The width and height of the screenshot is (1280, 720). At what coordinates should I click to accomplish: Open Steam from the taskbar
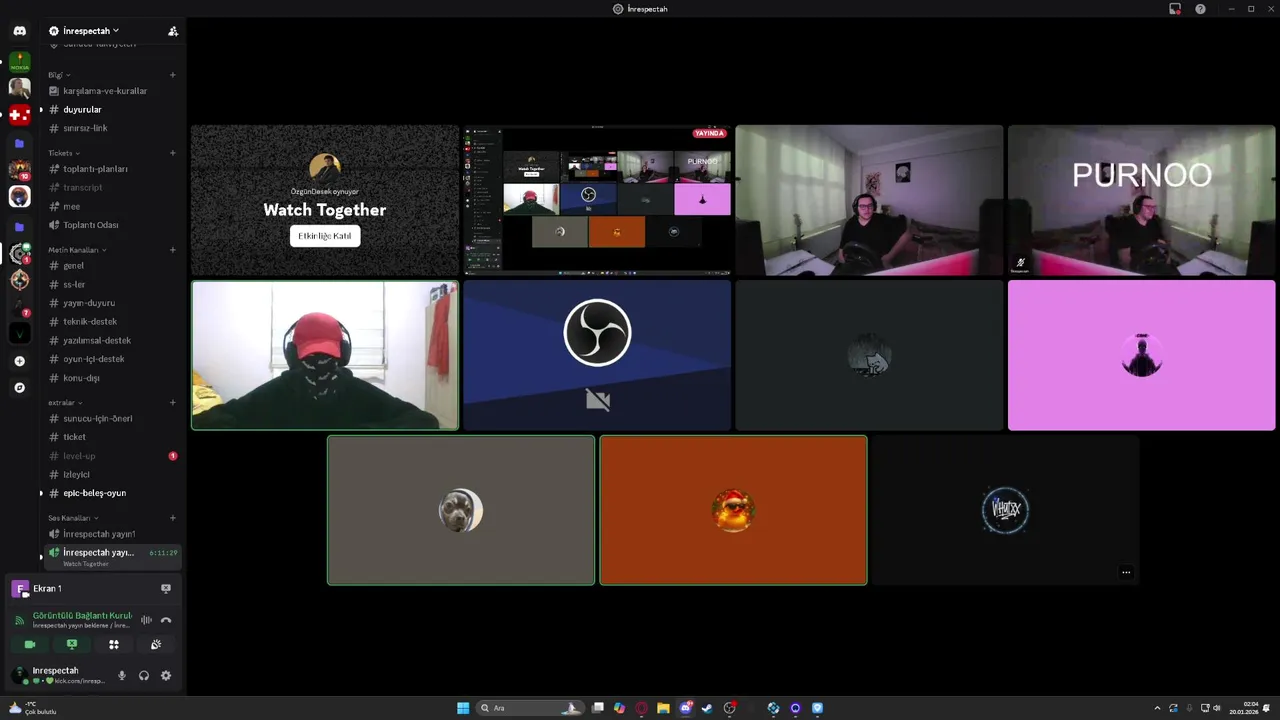[x=707, y=708]
